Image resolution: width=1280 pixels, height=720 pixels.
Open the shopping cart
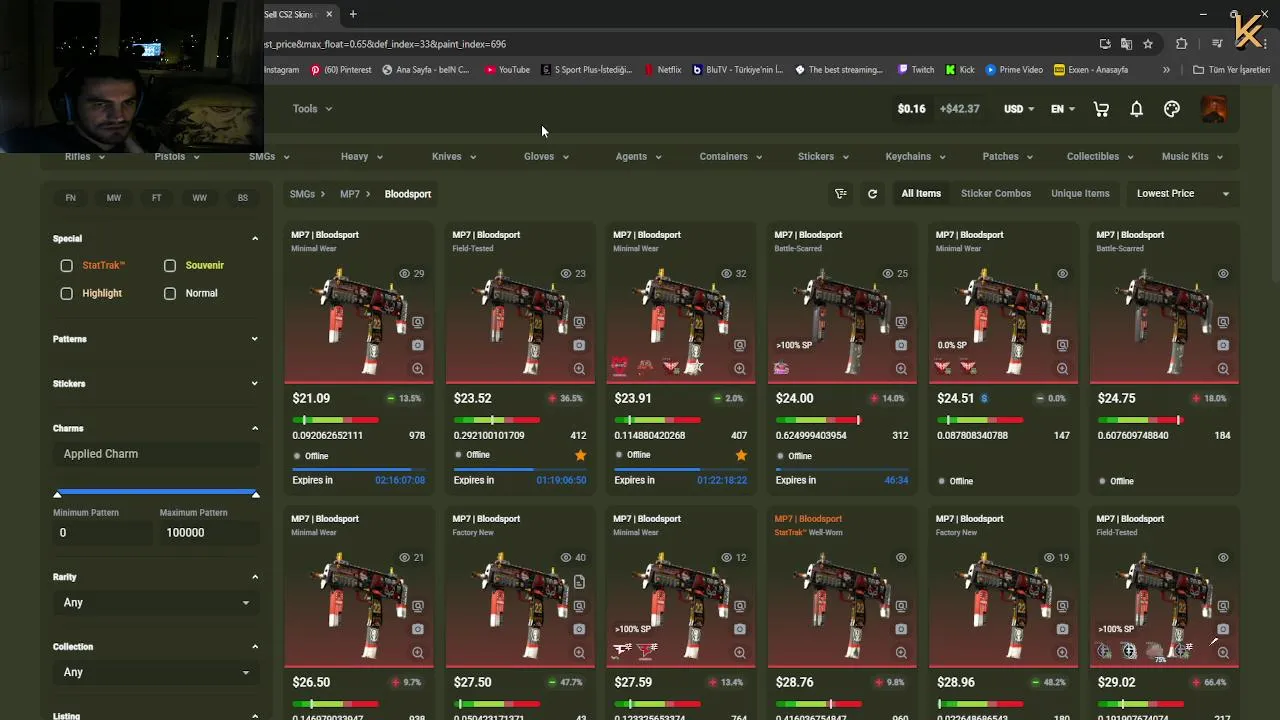tap(1101, 109)
